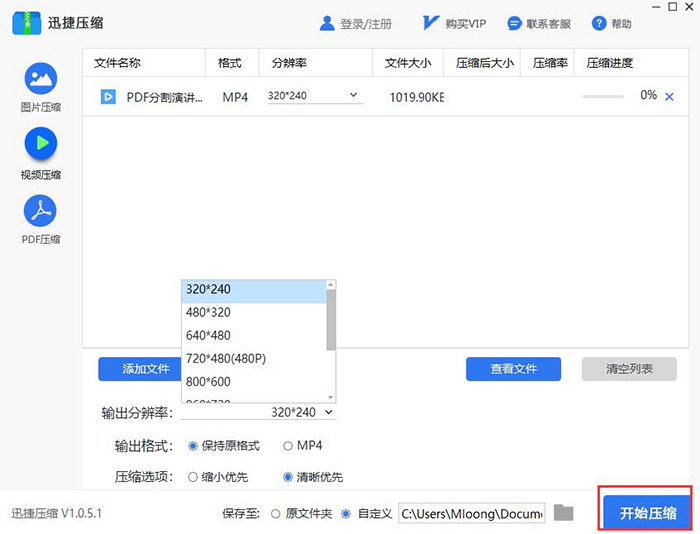The height and width of the screenshot is (534, 700).
Task: Open 购买VIP link
Action: point(466,24)
